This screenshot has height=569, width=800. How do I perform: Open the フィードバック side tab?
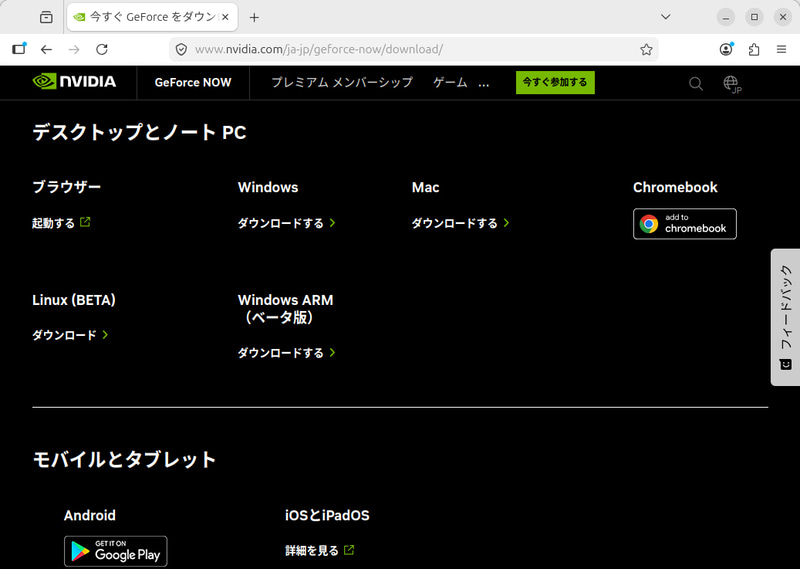click(785, 317)
